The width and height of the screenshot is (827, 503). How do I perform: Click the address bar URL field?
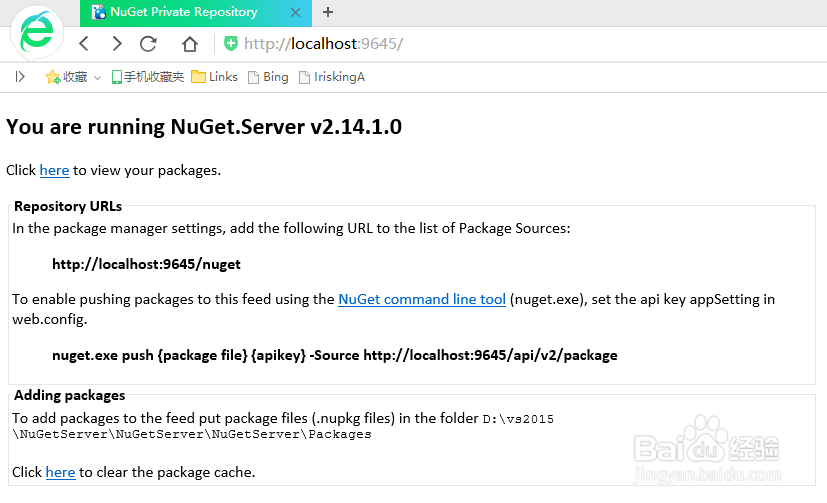(323, 44)
